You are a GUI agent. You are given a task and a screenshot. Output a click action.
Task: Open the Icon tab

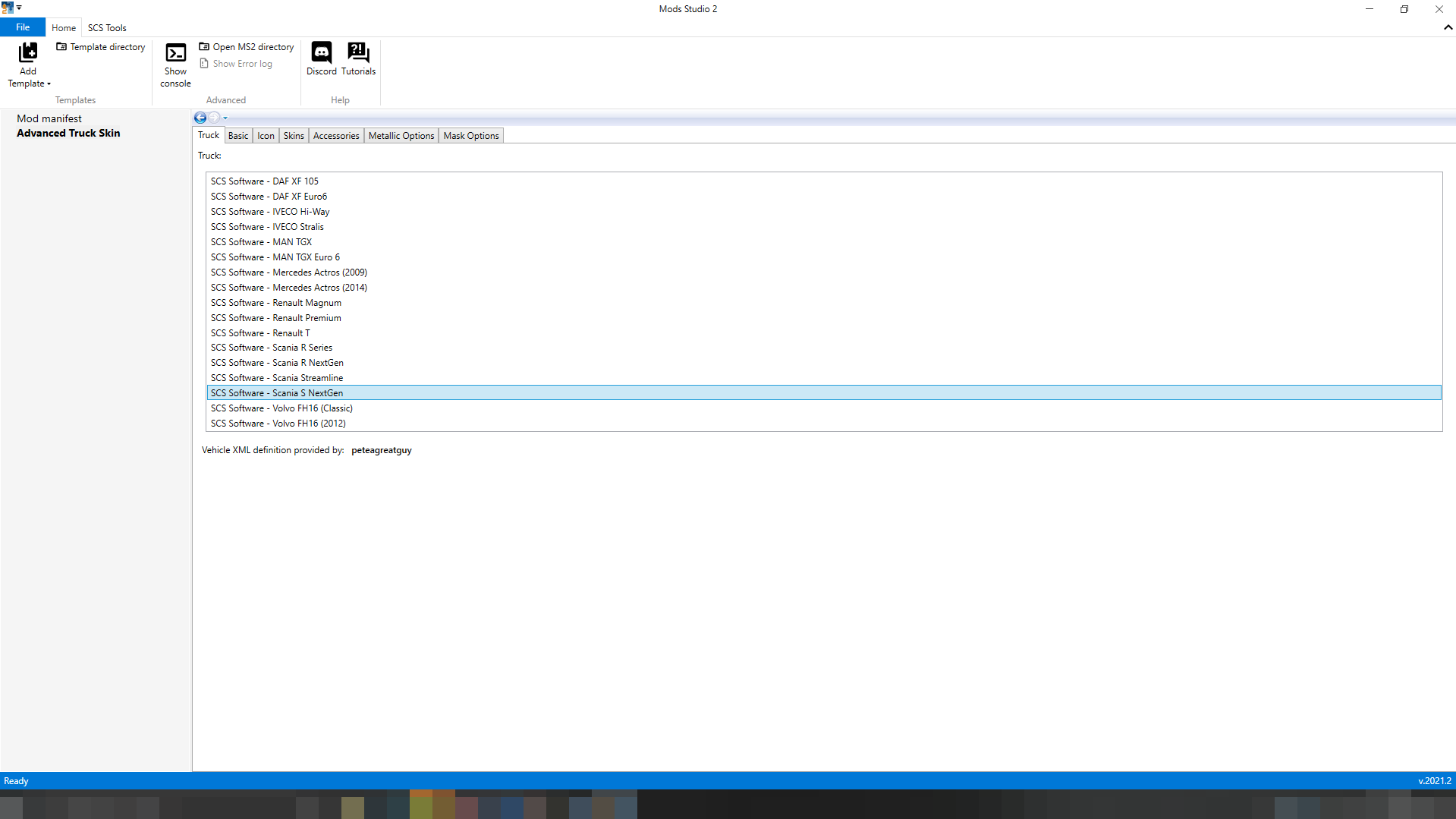[x=266, y=136]
